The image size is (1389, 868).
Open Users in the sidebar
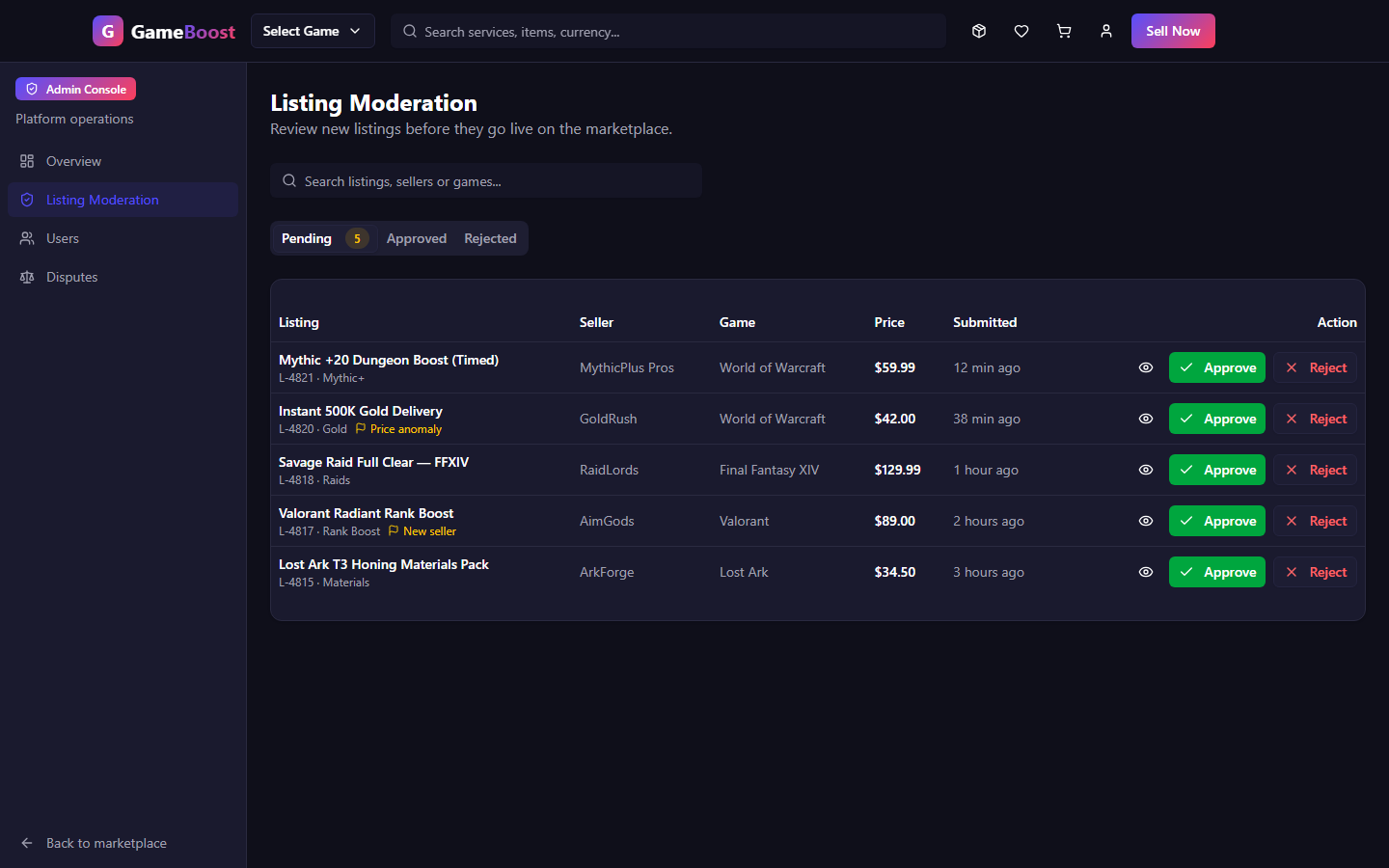[123, 238]
